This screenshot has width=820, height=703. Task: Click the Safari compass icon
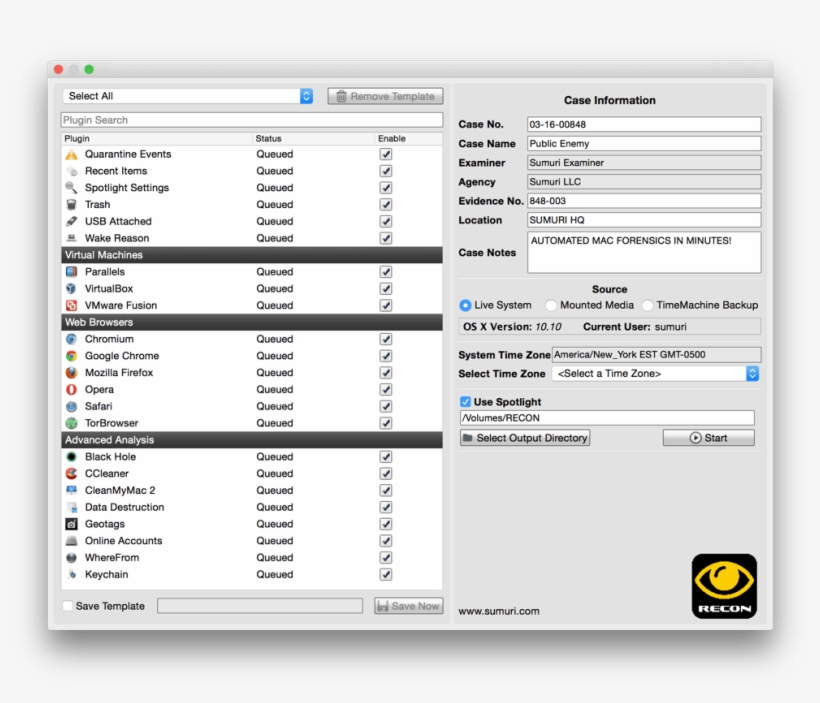pyautogui.click(x=72, y=406)
